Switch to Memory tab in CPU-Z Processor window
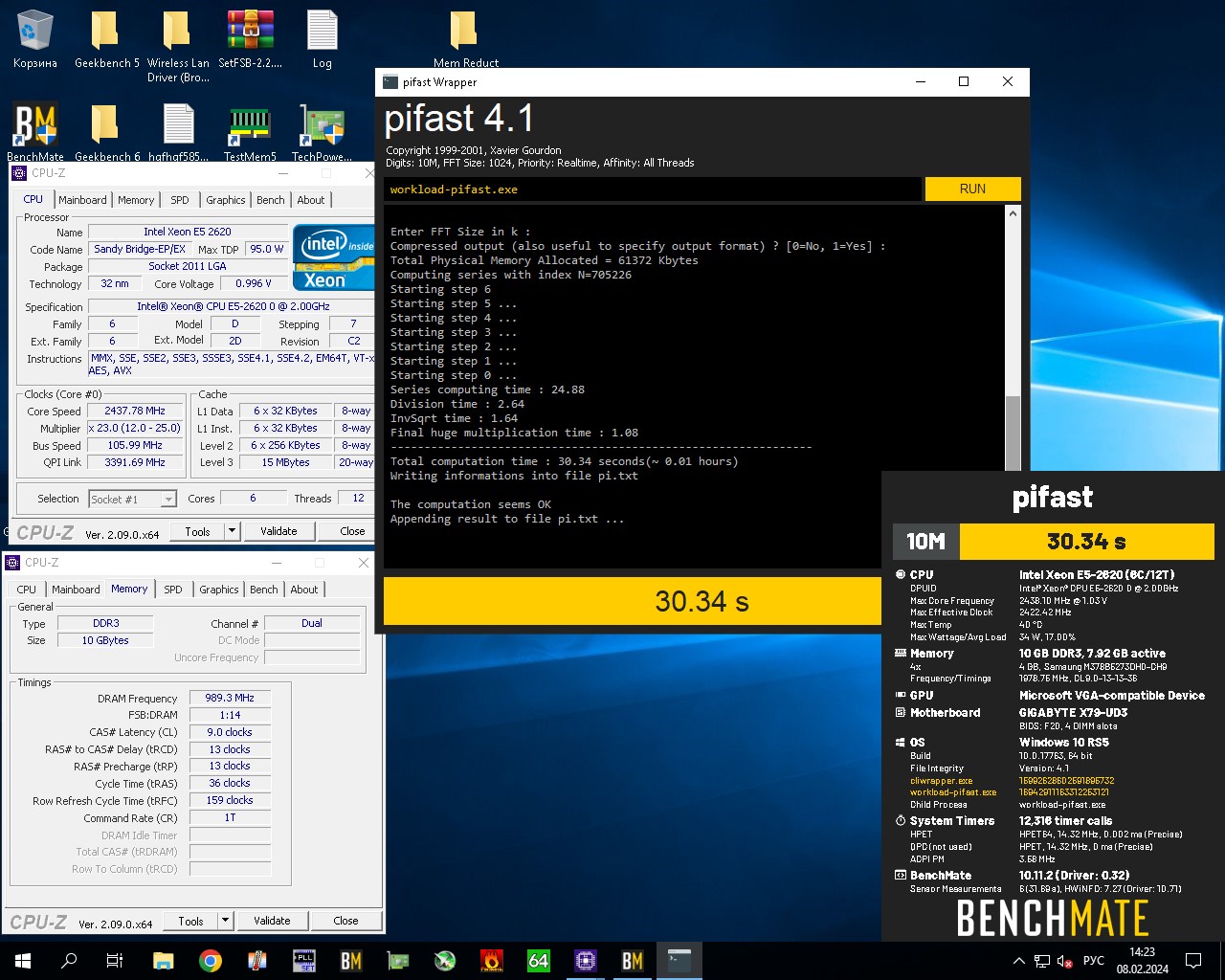1225x980 pixels. [136, 200]
